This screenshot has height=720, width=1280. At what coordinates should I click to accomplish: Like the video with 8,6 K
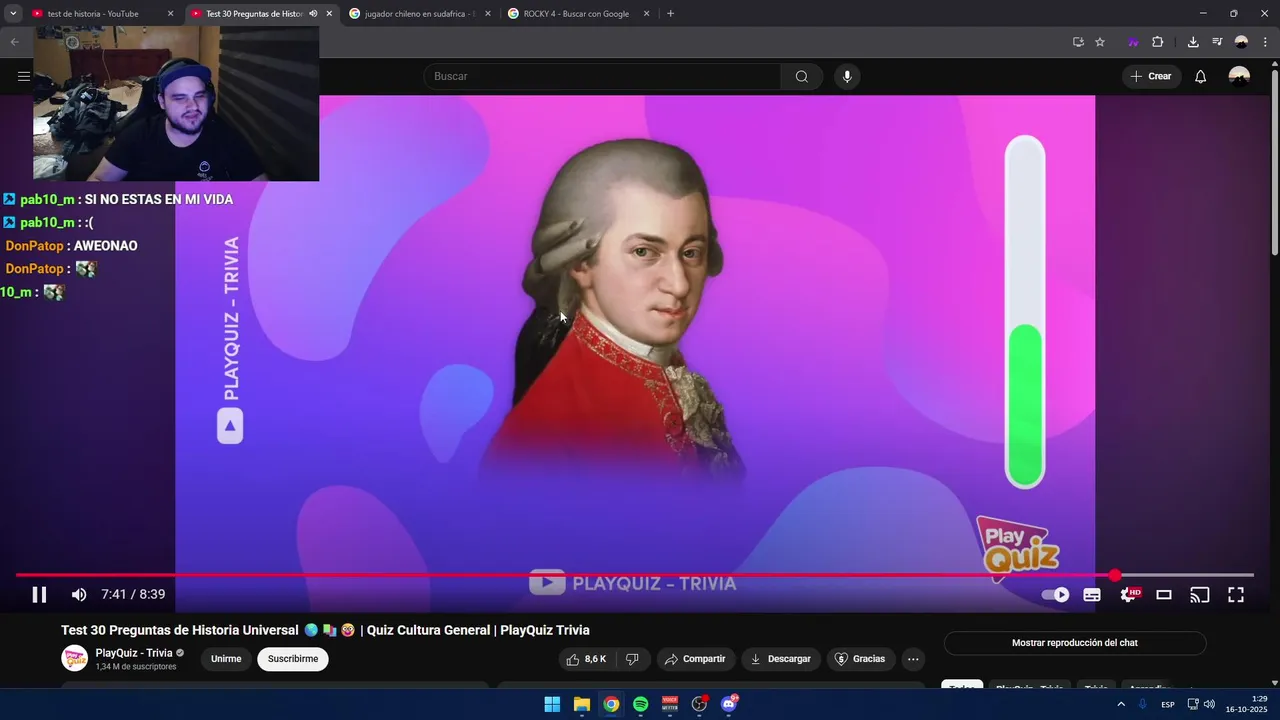586,659
